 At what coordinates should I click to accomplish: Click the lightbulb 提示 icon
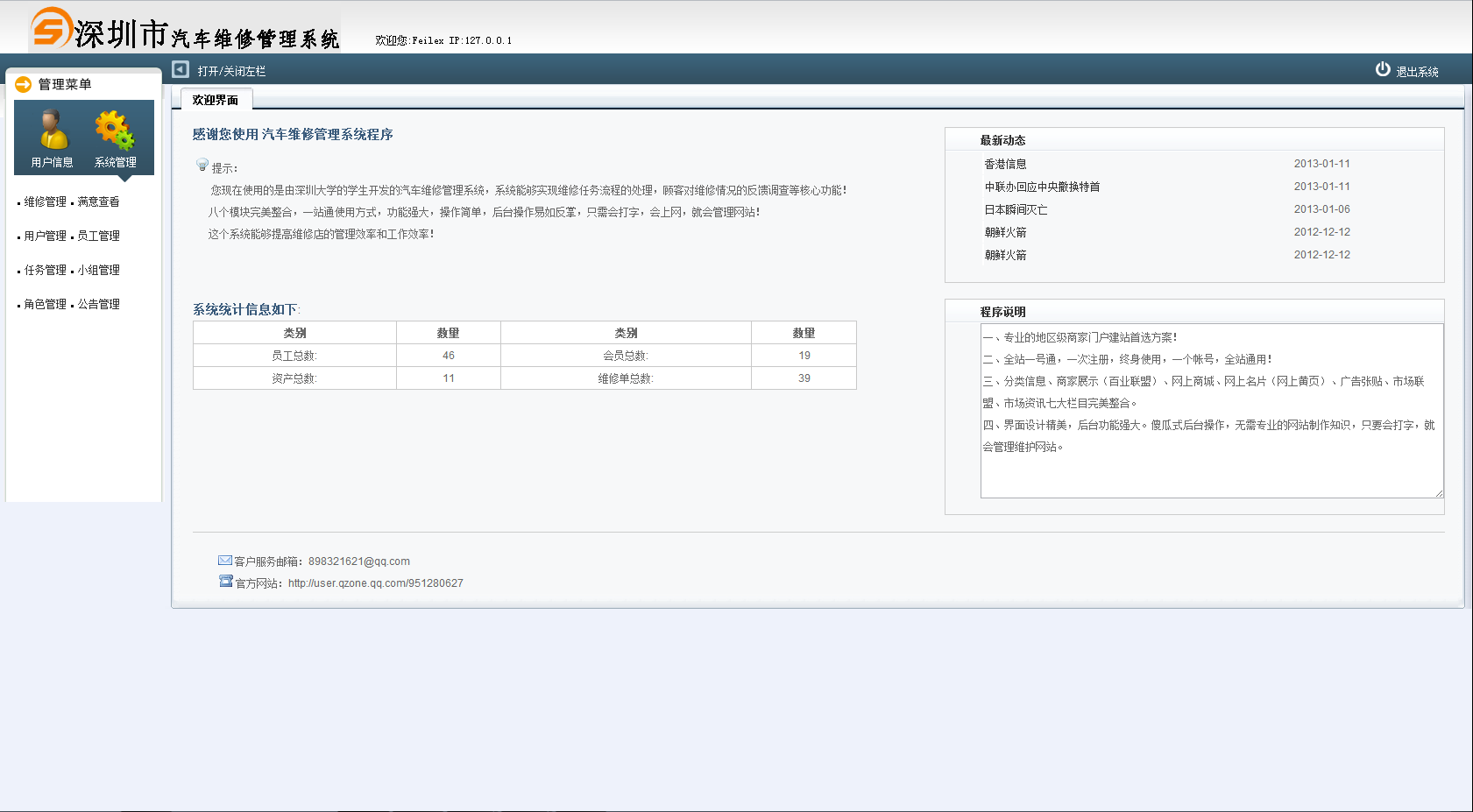tap(202, 165)
